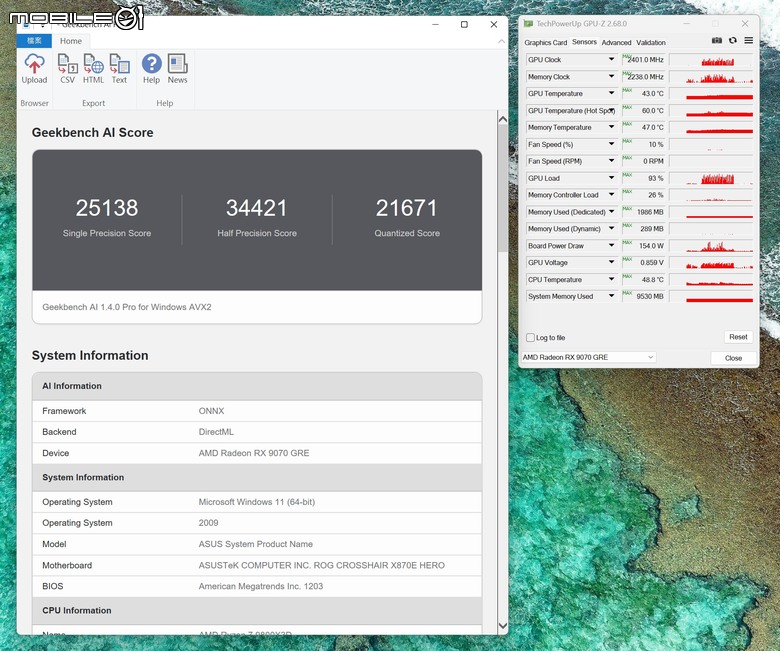This screenshot has width=780, height=651.
Task: Switch to Advanced tab in GPU-Z
Action: [x=616, y=43]
